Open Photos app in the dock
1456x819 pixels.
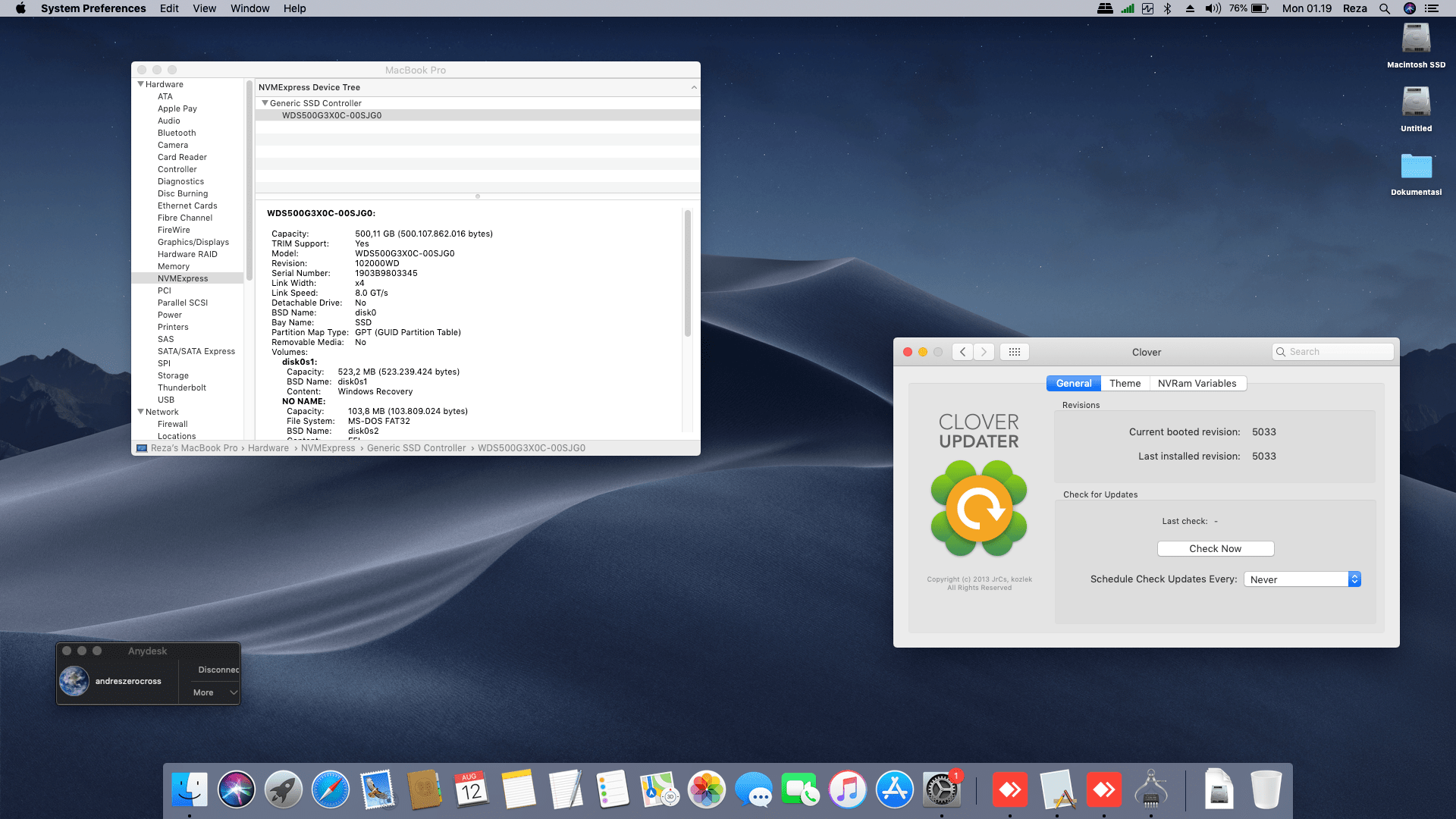[x=707, y=789]
